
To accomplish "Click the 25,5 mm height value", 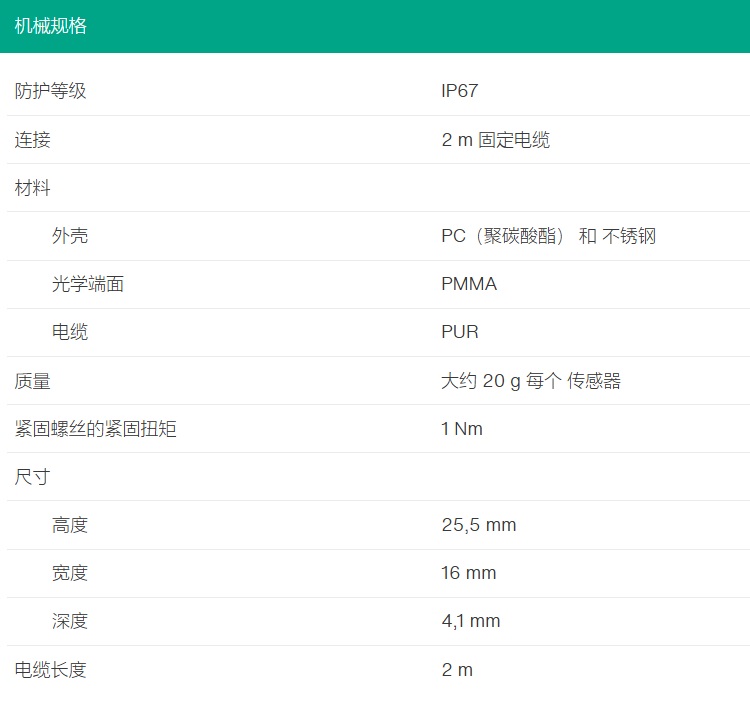I will (x=479, y=525).
